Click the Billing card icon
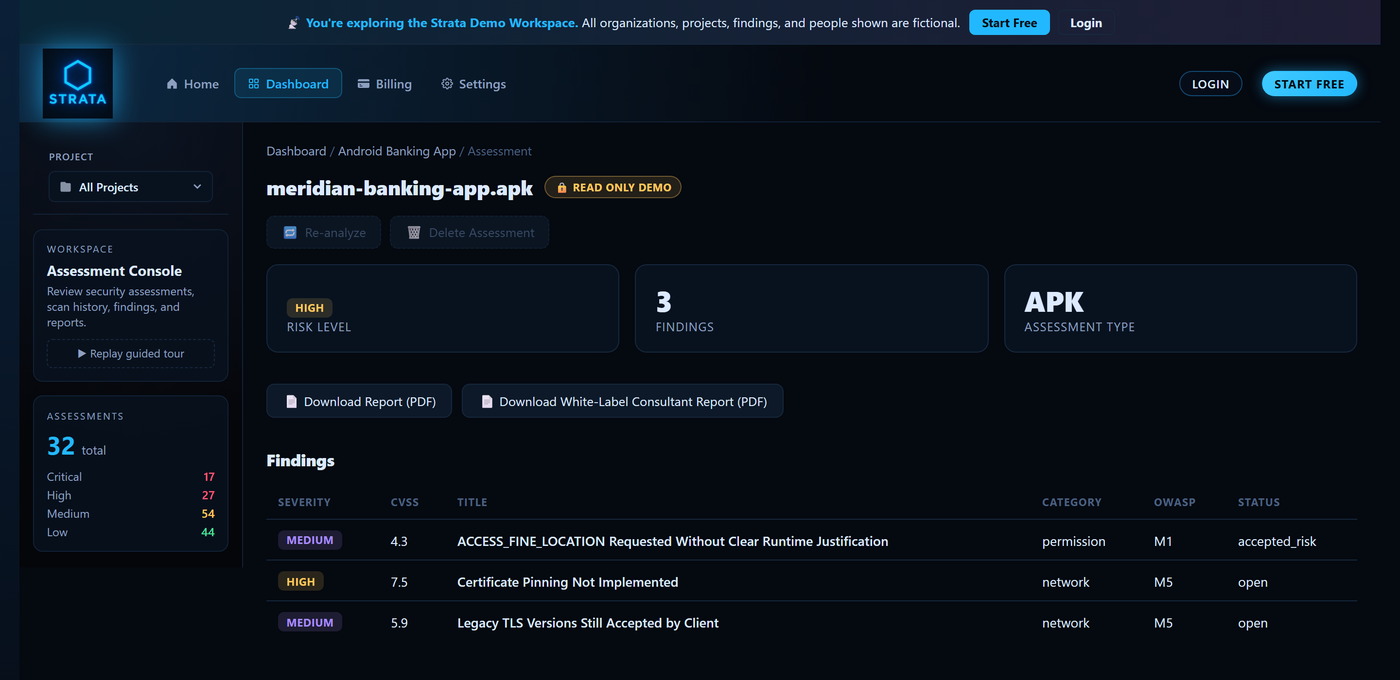 click(x=364, y=84)
